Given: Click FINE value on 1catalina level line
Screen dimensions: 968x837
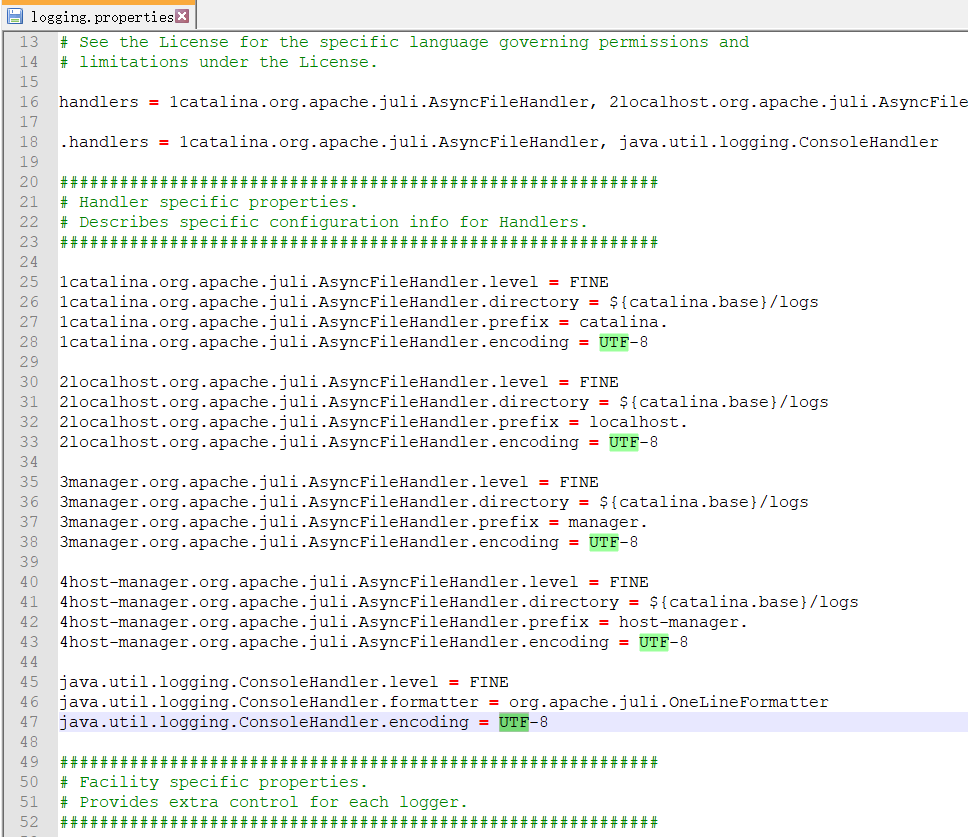Looking at the screenshot, I should (589, 282).
